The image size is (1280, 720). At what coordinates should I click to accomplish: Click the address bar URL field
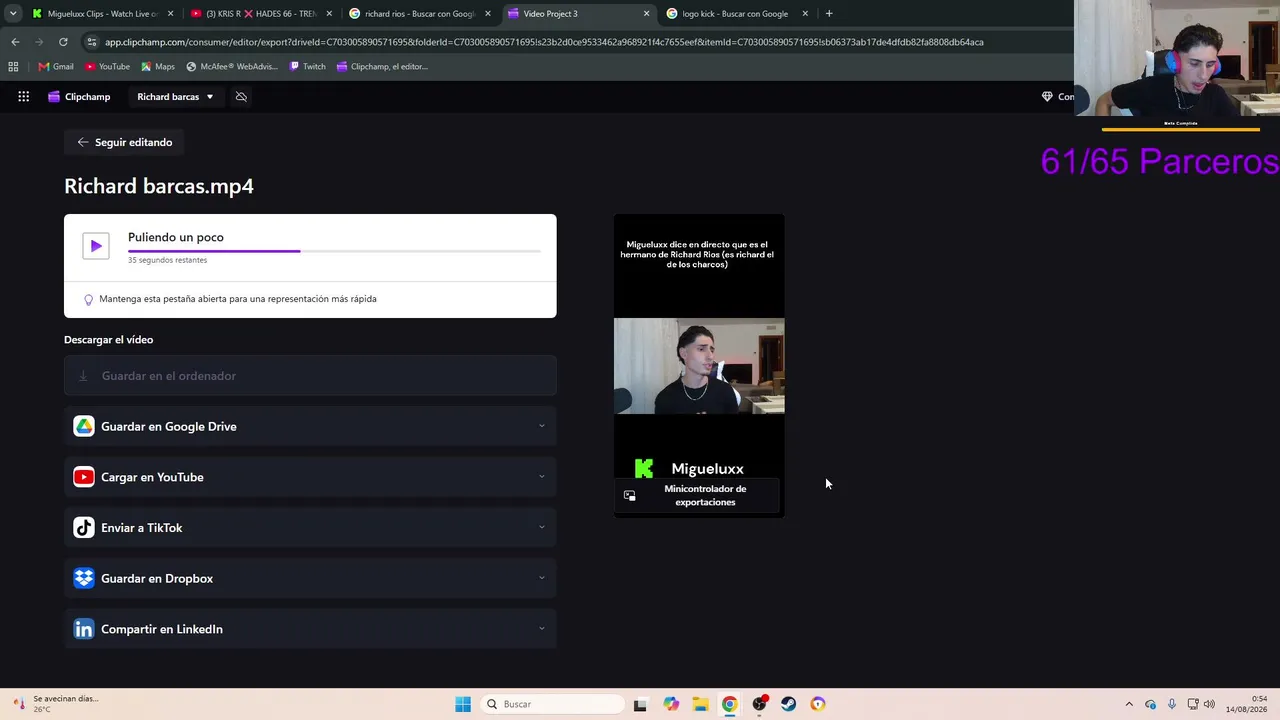(544, 42)
